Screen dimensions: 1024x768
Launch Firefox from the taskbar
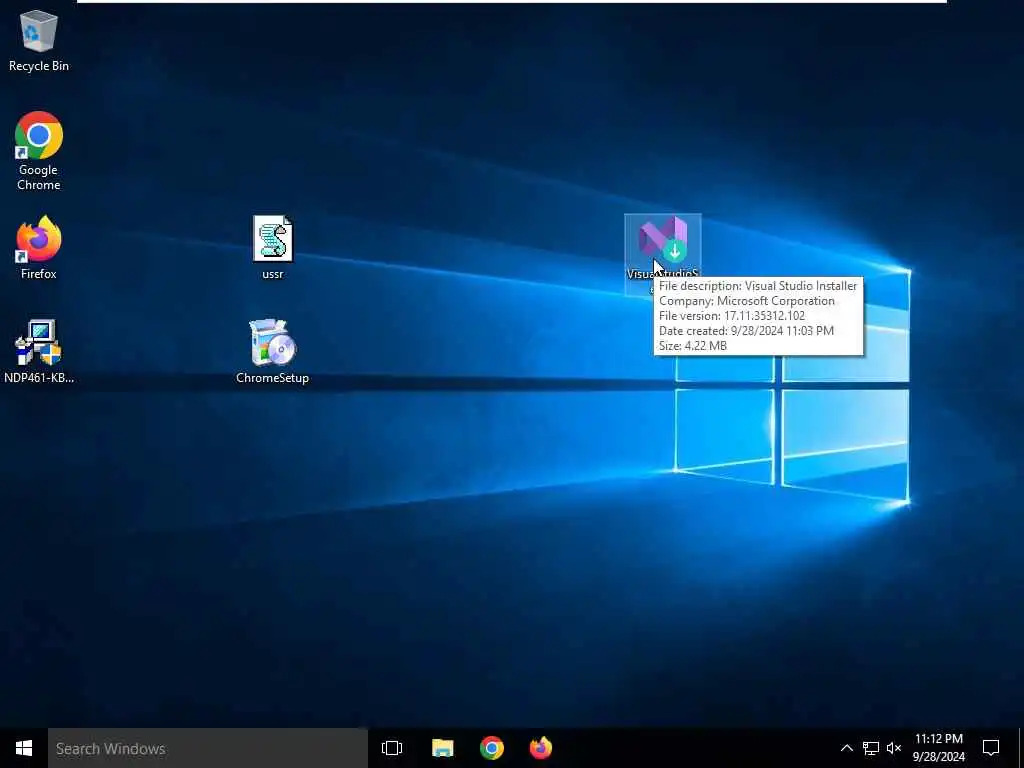(541, 748)
